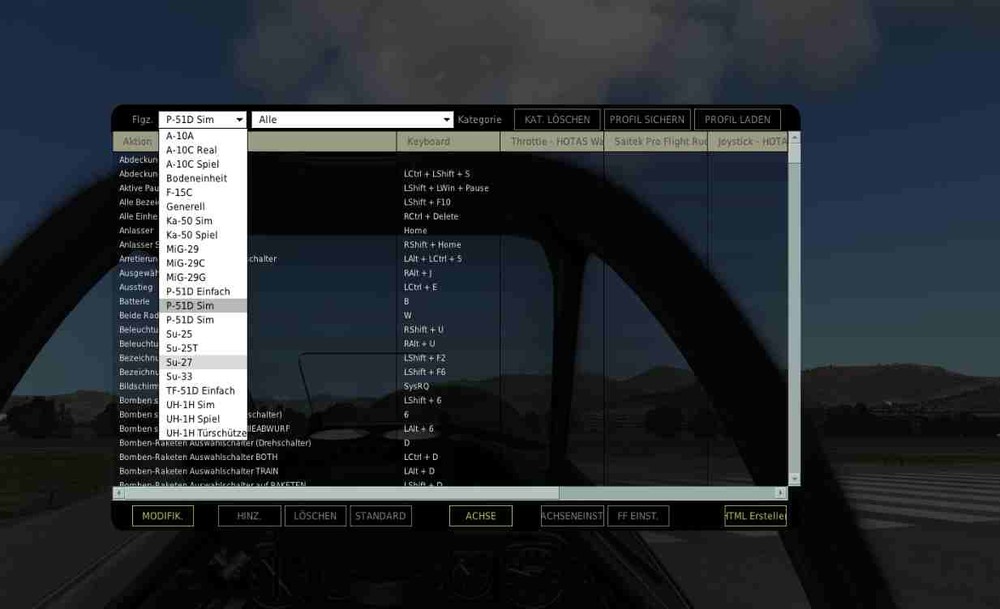The width and height of the screenshot is (1000, 609).
Task: Click Saitek Pro Flight Rudder column header
Action: click(x=656, y=142)
